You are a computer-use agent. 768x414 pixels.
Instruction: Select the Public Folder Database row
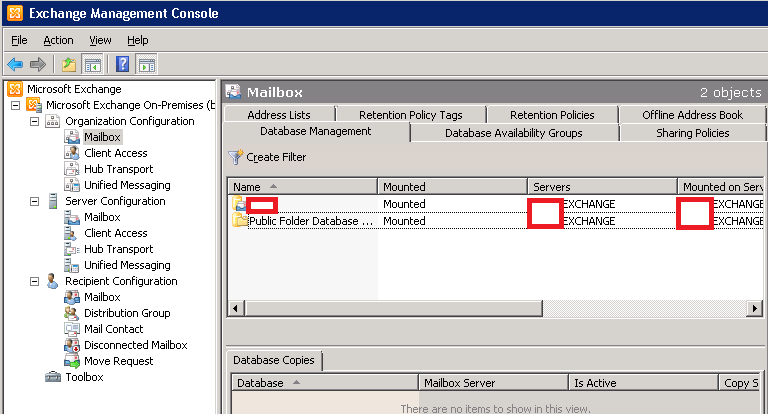310,221
